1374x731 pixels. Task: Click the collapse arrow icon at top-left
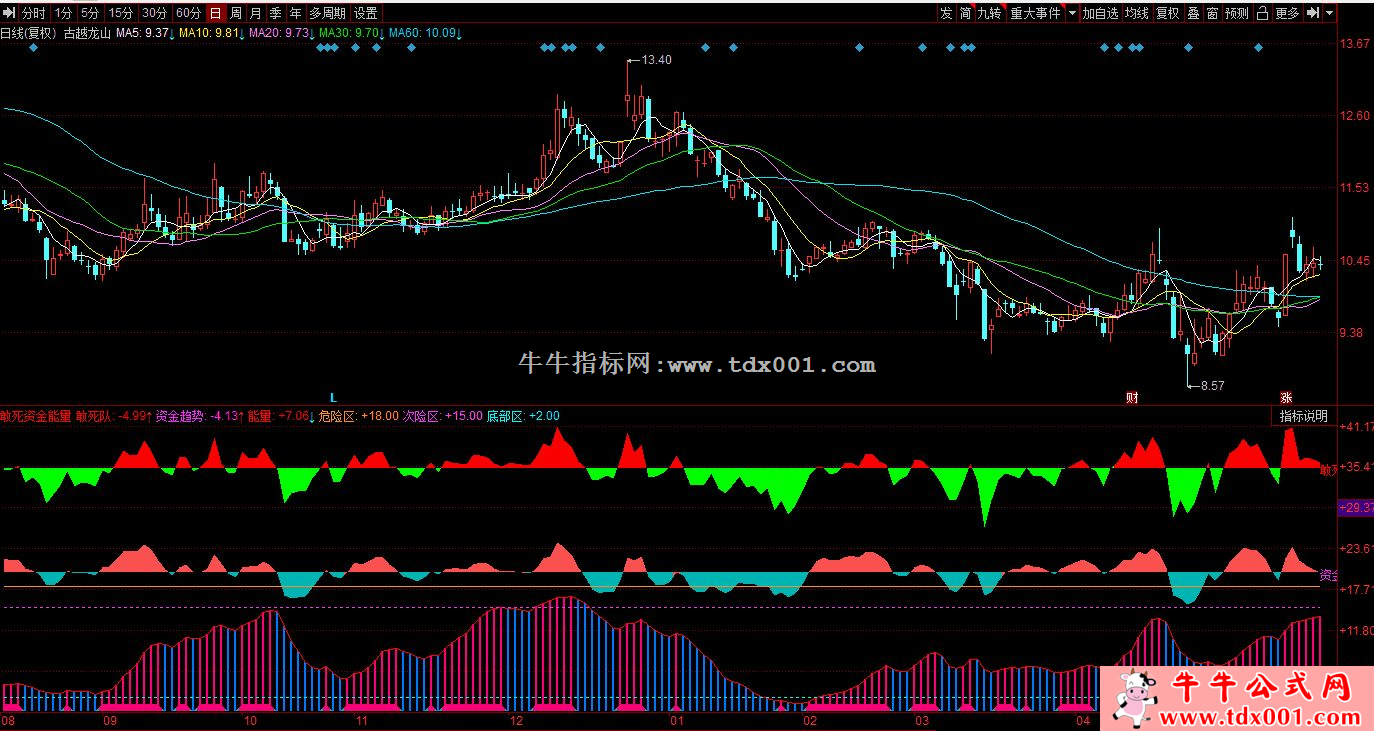[x=9, y=13]
